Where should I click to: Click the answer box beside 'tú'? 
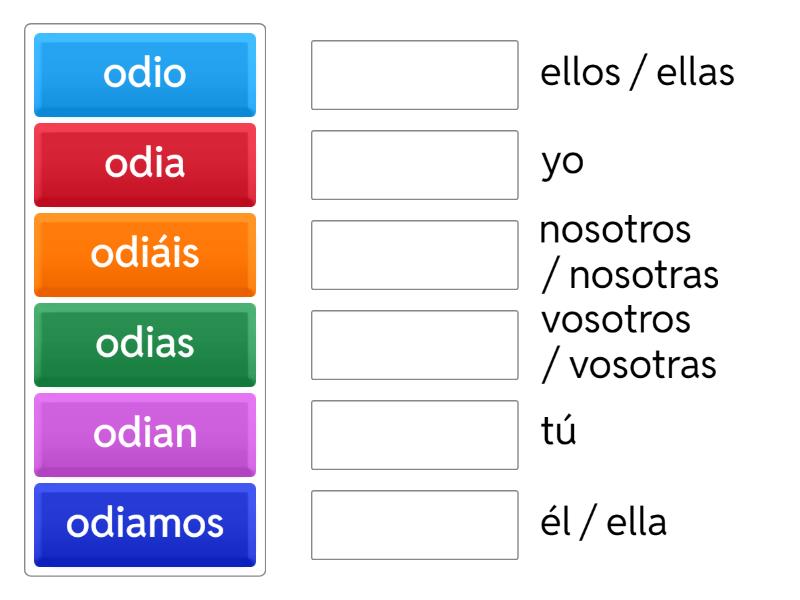pos(414,435)
